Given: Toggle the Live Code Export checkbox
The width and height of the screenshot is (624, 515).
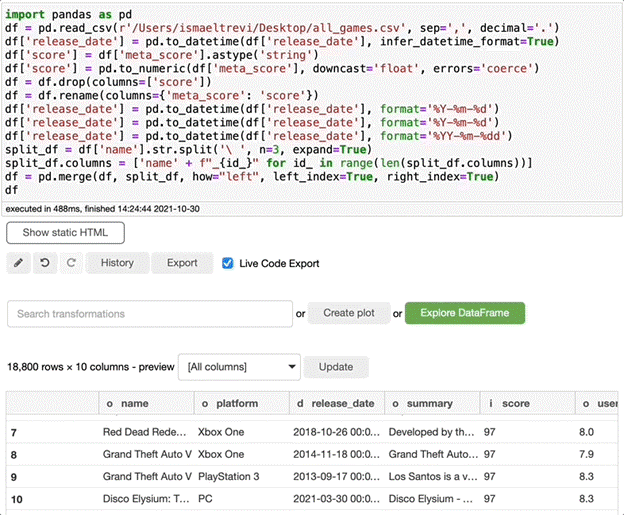Looking at the screenshot, I should pyautogui.click(x=228, y=263).
